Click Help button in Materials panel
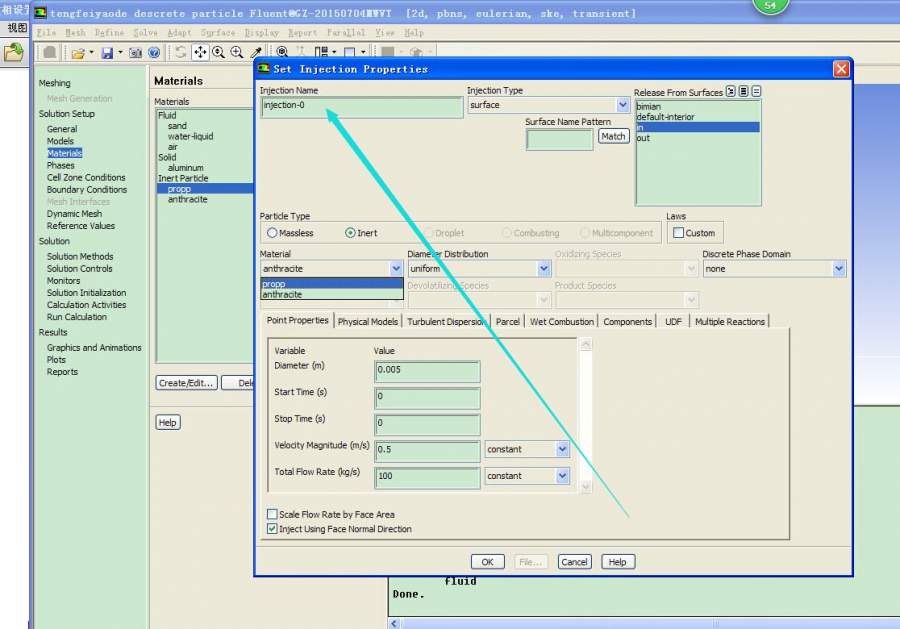This screenshot has height=629, width=900. [x=168, y=422]
